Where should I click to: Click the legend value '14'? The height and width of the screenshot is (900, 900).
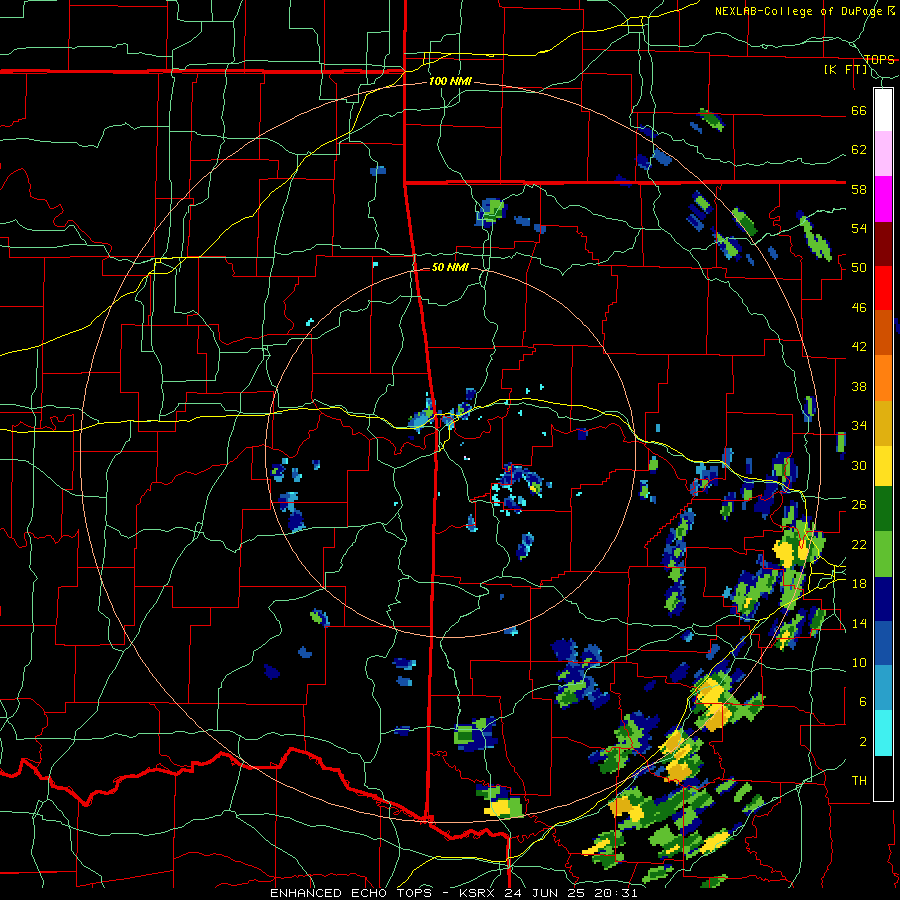coord(859,623)
